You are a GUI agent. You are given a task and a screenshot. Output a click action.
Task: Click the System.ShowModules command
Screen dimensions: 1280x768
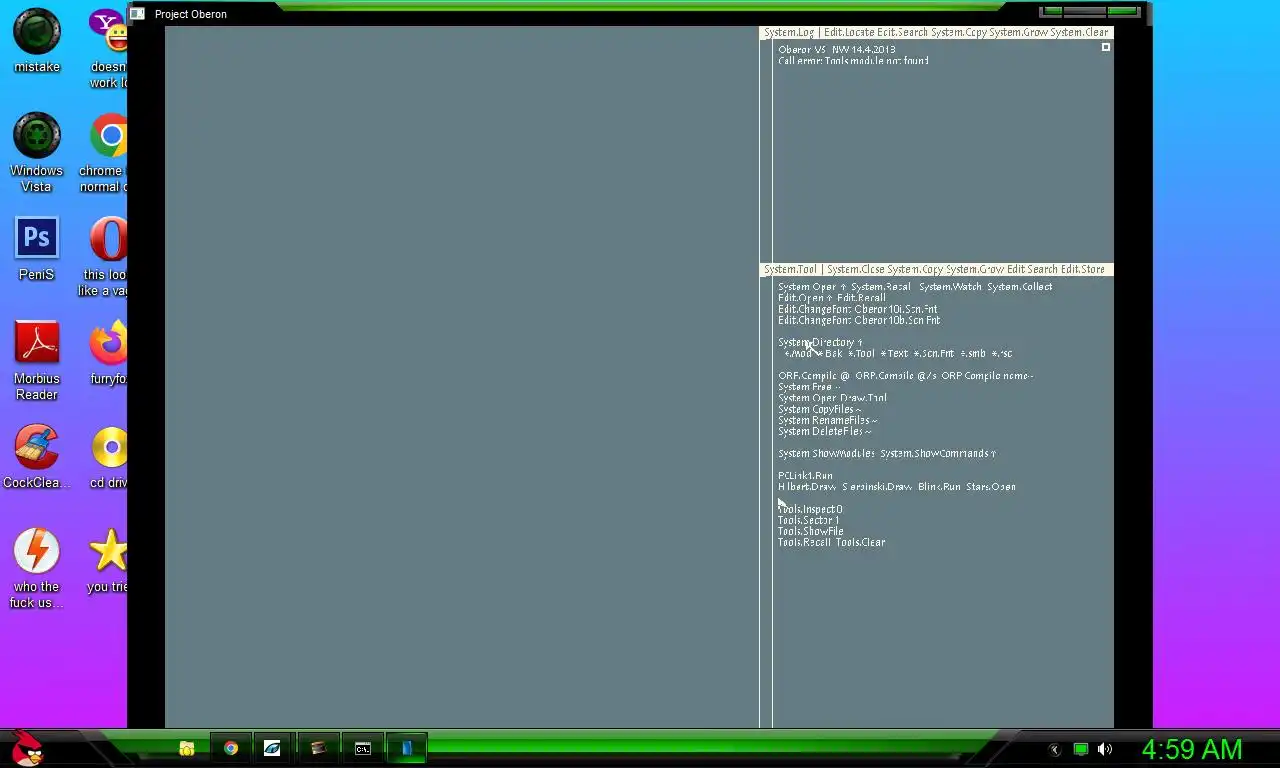tap(826, 454)
